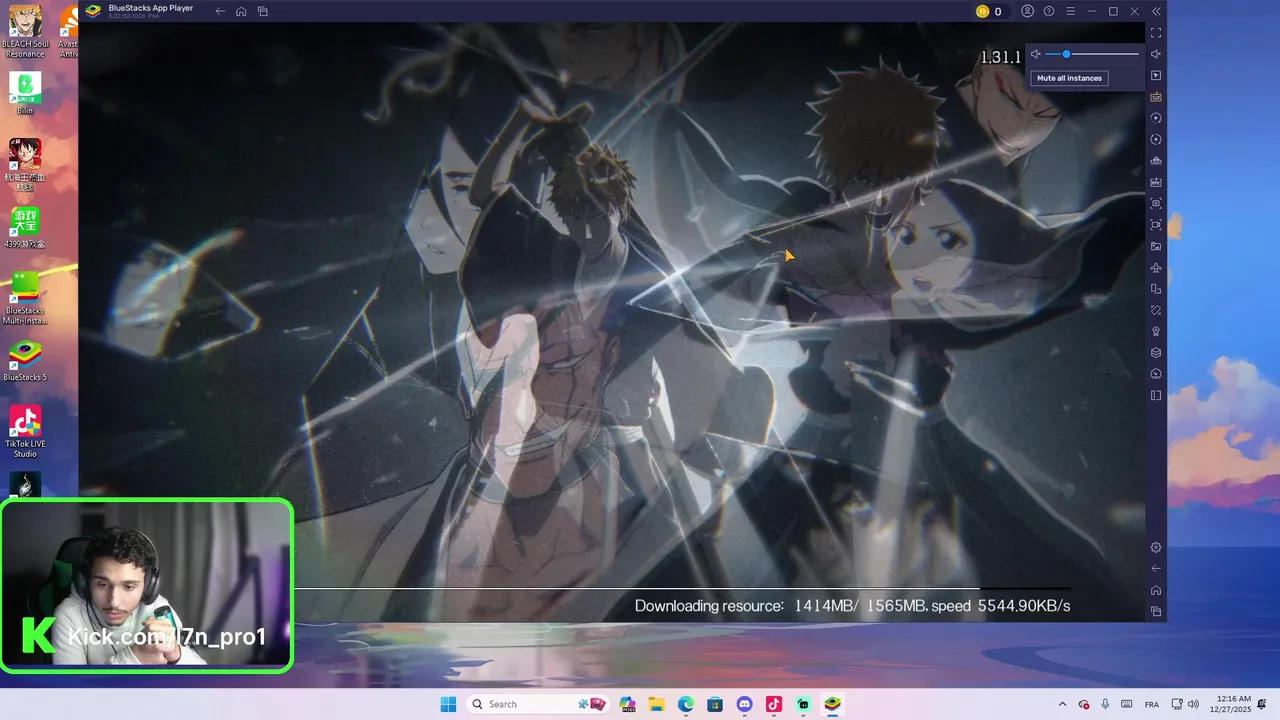Image resolution: width=1280 pixels, height=720 pixels.
Task: Open TikTok LIVE Studio desktop shortcut
Action: [x=25, y=431]
